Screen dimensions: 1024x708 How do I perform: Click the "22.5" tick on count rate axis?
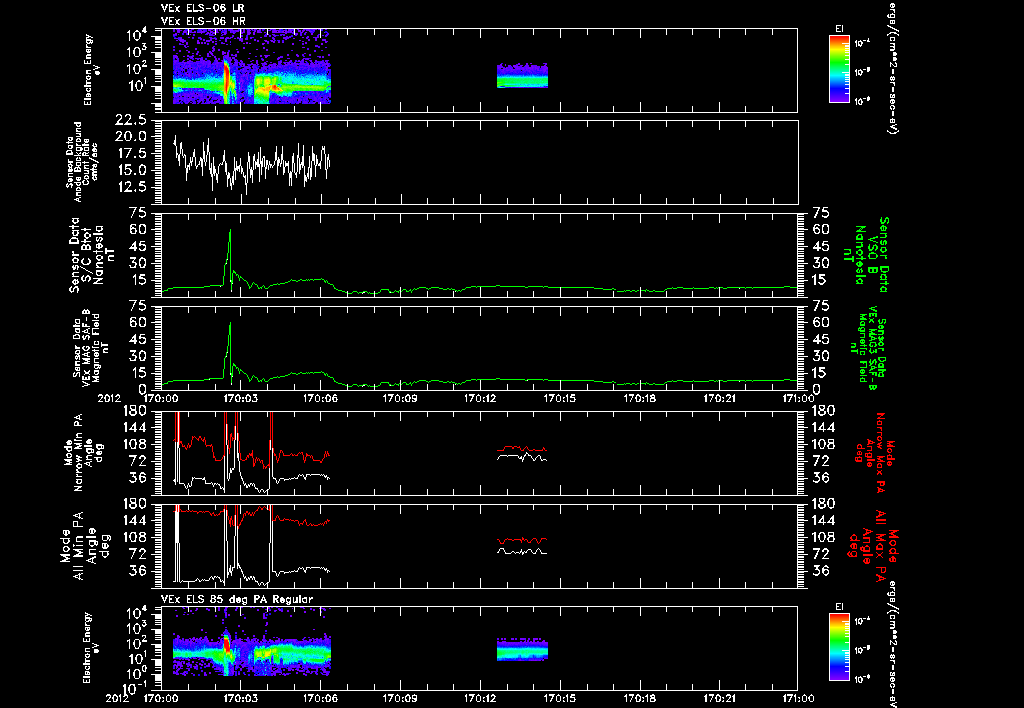(x=132, y=120)
